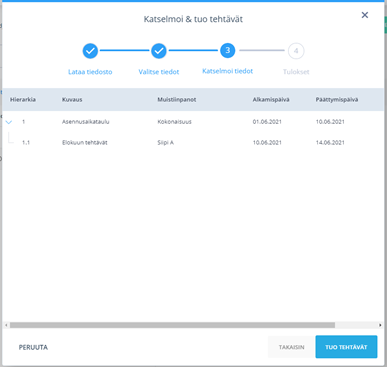Click the PERUUTA cancel button

[x=33, y=347]
